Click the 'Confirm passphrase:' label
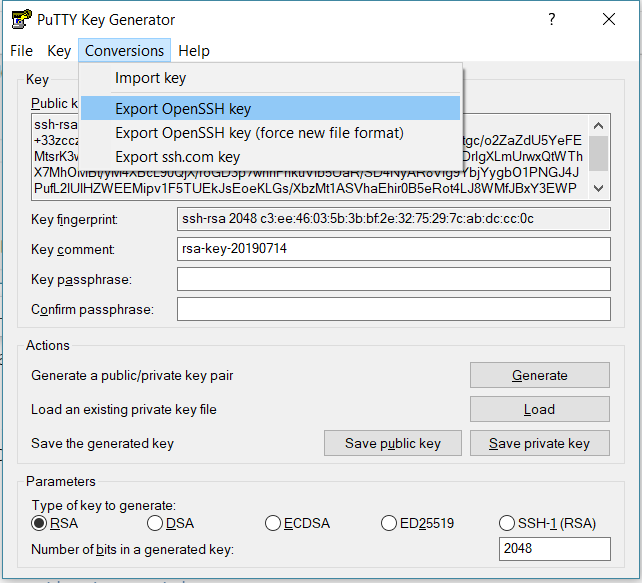 (93, 310)
